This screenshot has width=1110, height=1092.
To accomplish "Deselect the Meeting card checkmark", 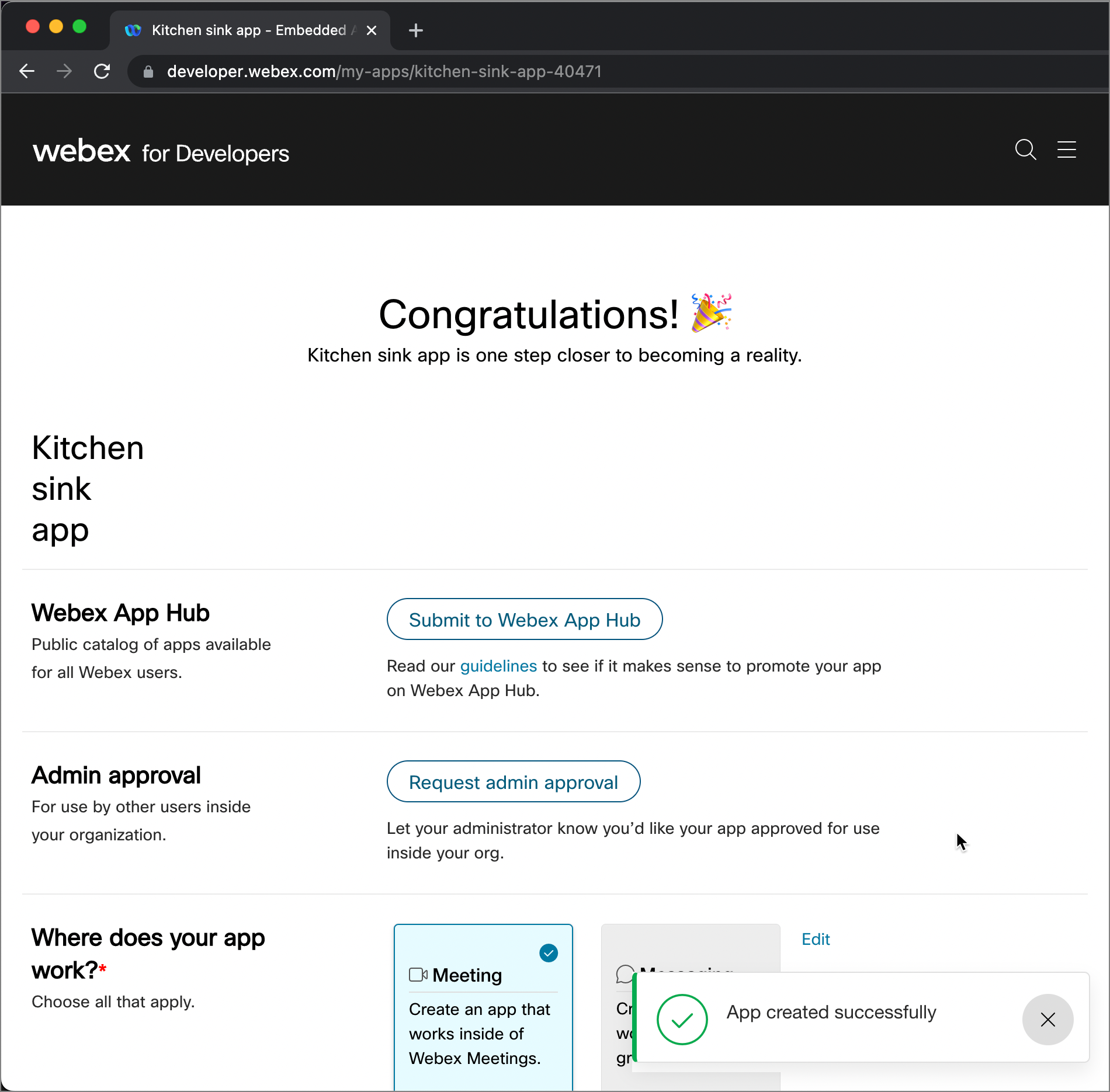I will tap(548, 952).
